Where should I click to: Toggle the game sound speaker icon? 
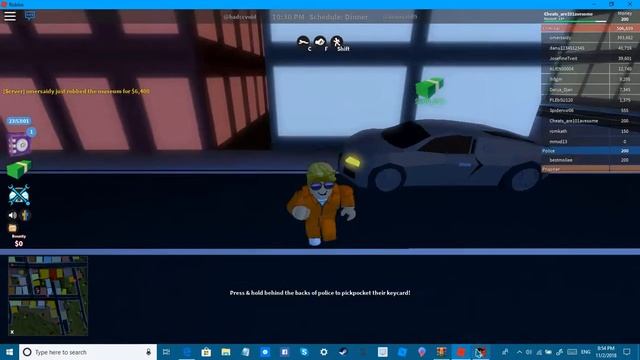pyautogui.click(x=13, y=215)
